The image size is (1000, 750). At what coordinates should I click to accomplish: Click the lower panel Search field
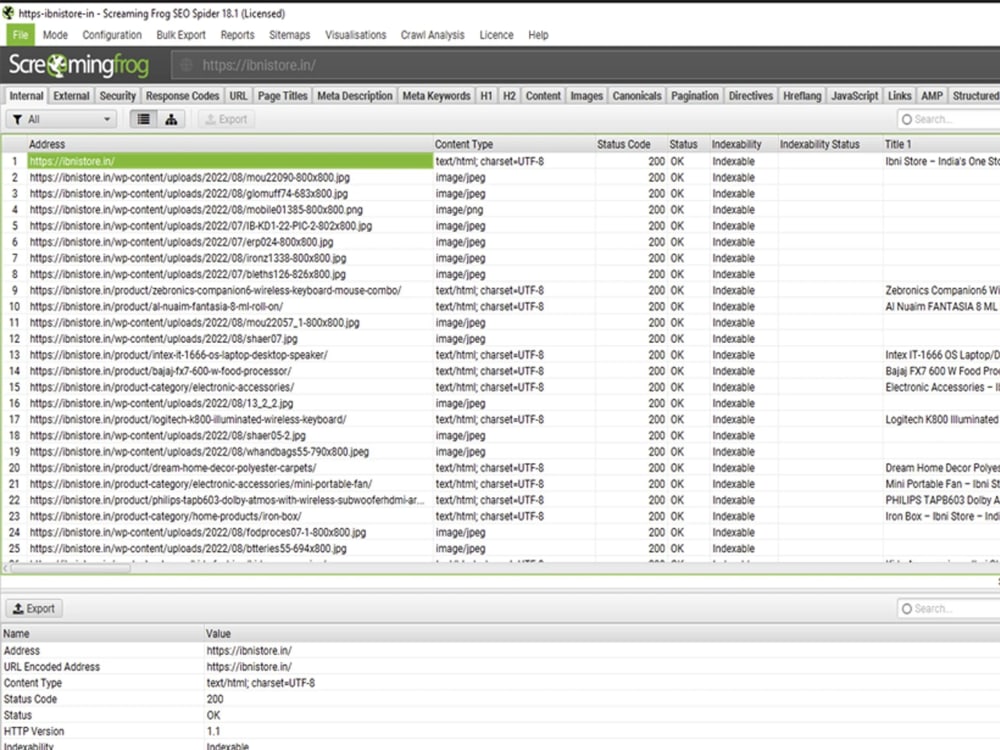click(949, 608)
